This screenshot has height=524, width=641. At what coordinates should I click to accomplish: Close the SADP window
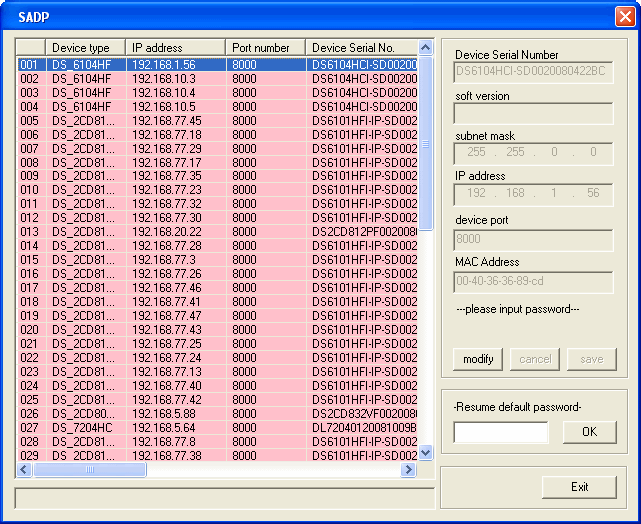622,17
